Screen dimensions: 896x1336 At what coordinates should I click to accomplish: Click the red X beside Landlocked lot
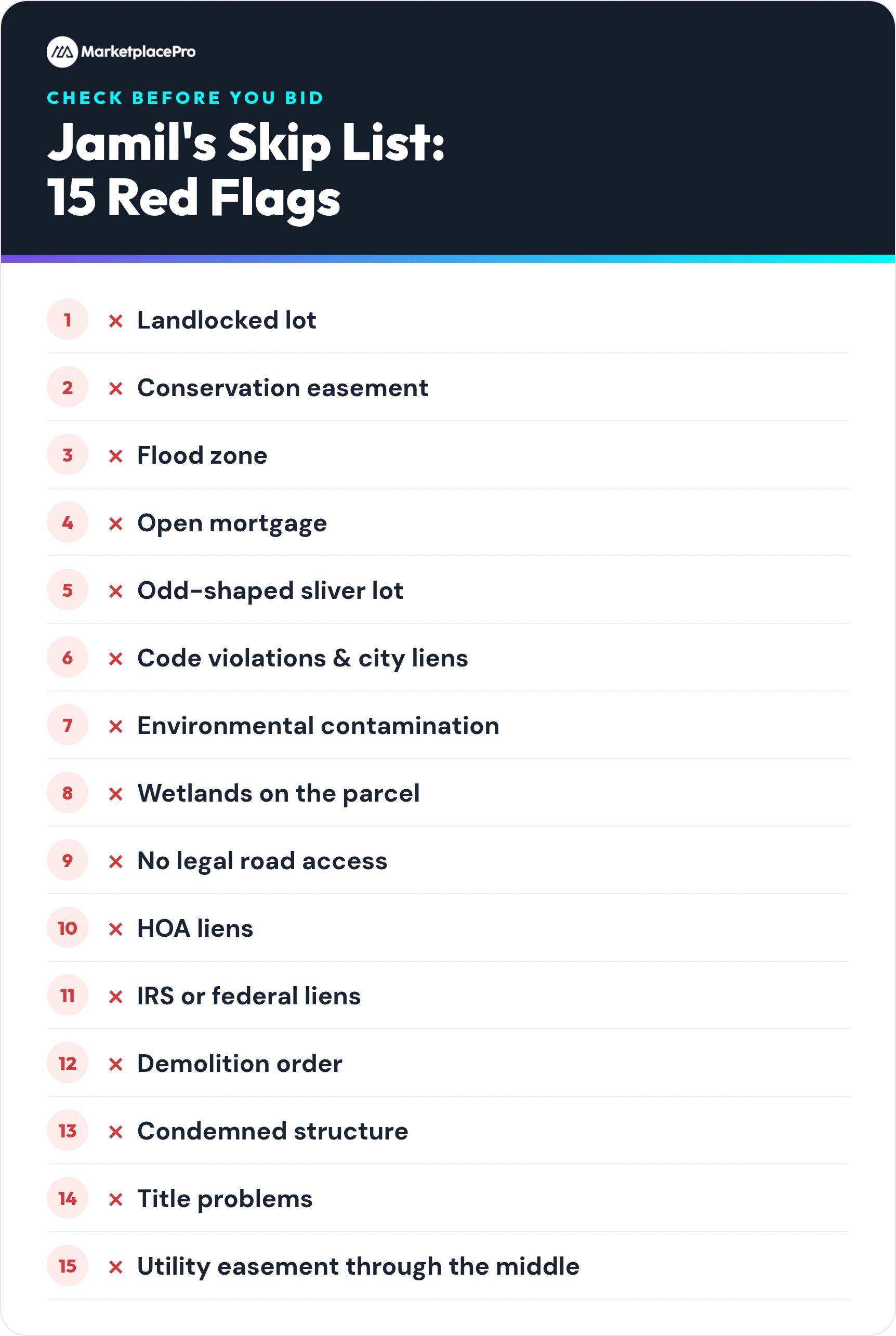(116, 321)
